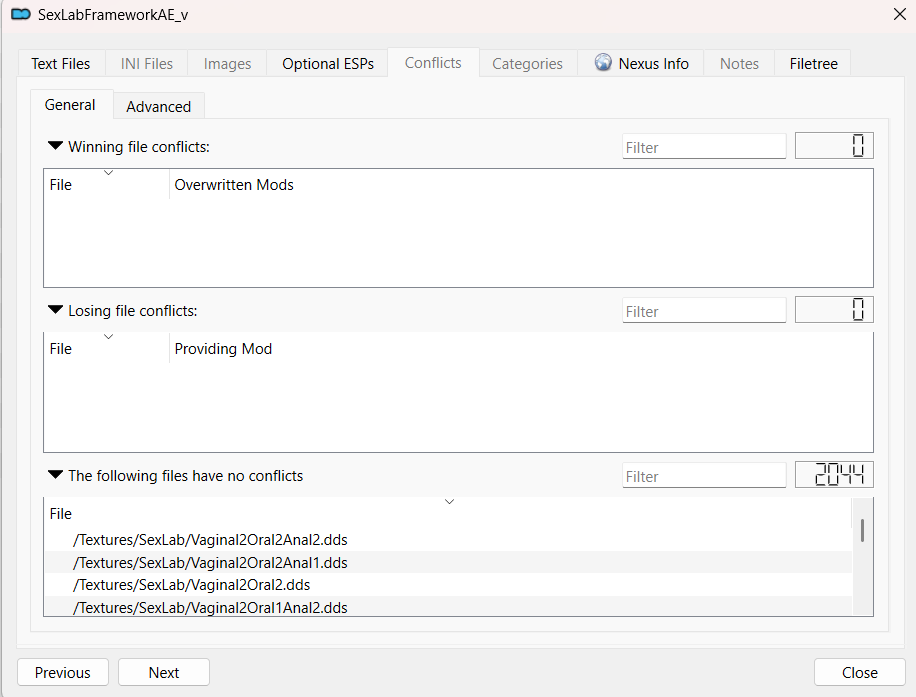This screenshot has width=916, height=697.
Task: Click the Next button
Action: point(164,672)
